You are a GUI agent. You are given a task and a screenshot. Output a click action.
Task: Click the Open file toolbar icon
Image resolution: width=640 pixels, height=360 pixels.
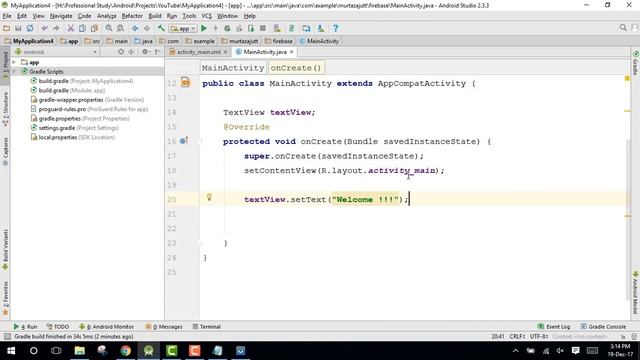tap(7, 28)
